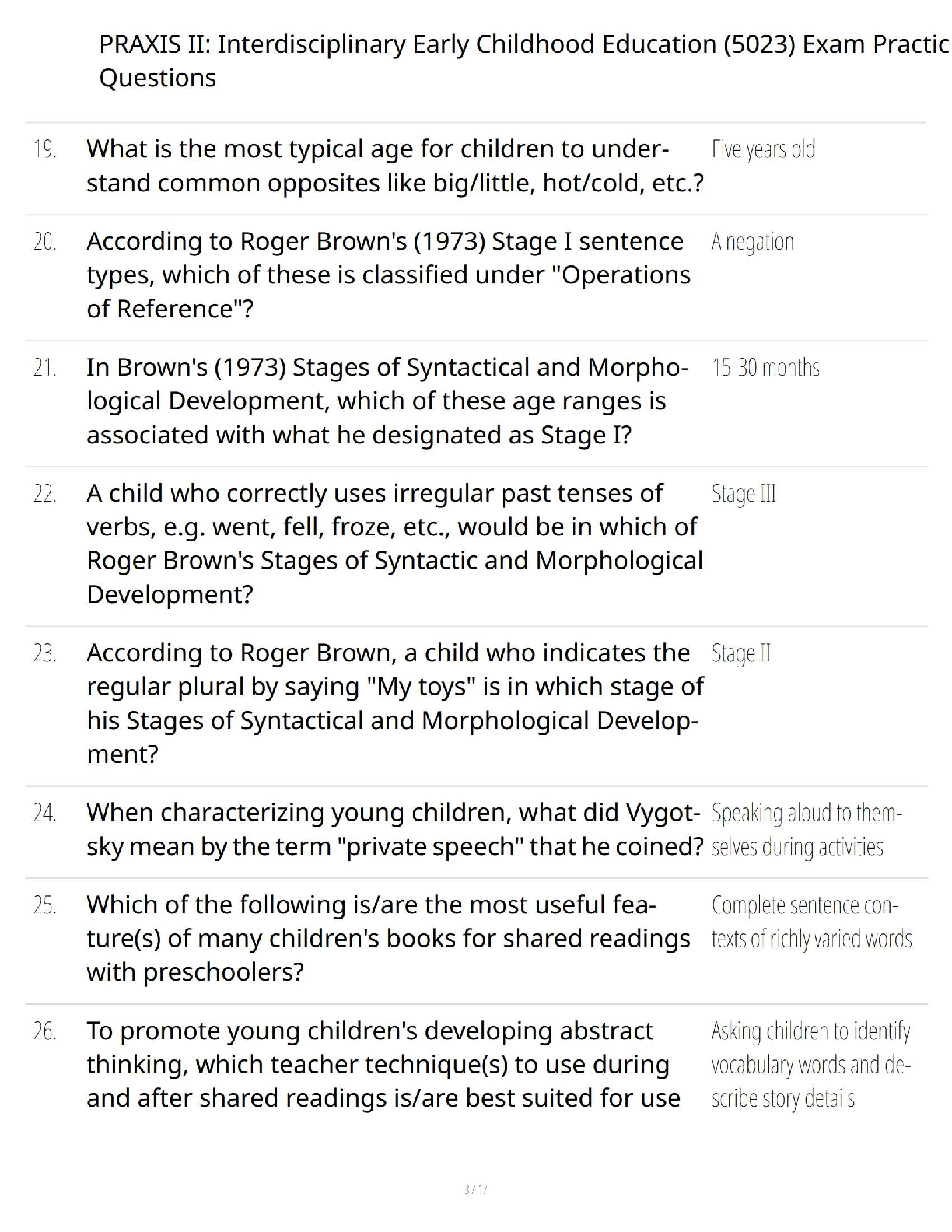Select question 23 about regular plural 'My toys'
The image size is (952, 1232).
pyautogui.click(x=395, y=703)
